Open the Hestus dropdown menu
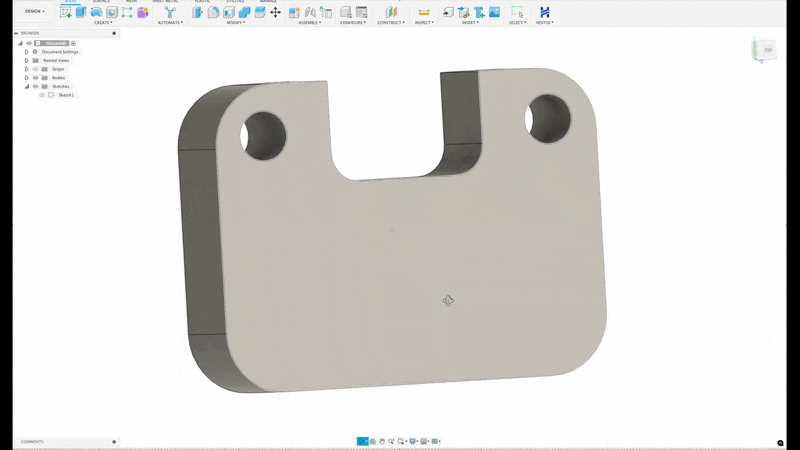 [544, 22]
